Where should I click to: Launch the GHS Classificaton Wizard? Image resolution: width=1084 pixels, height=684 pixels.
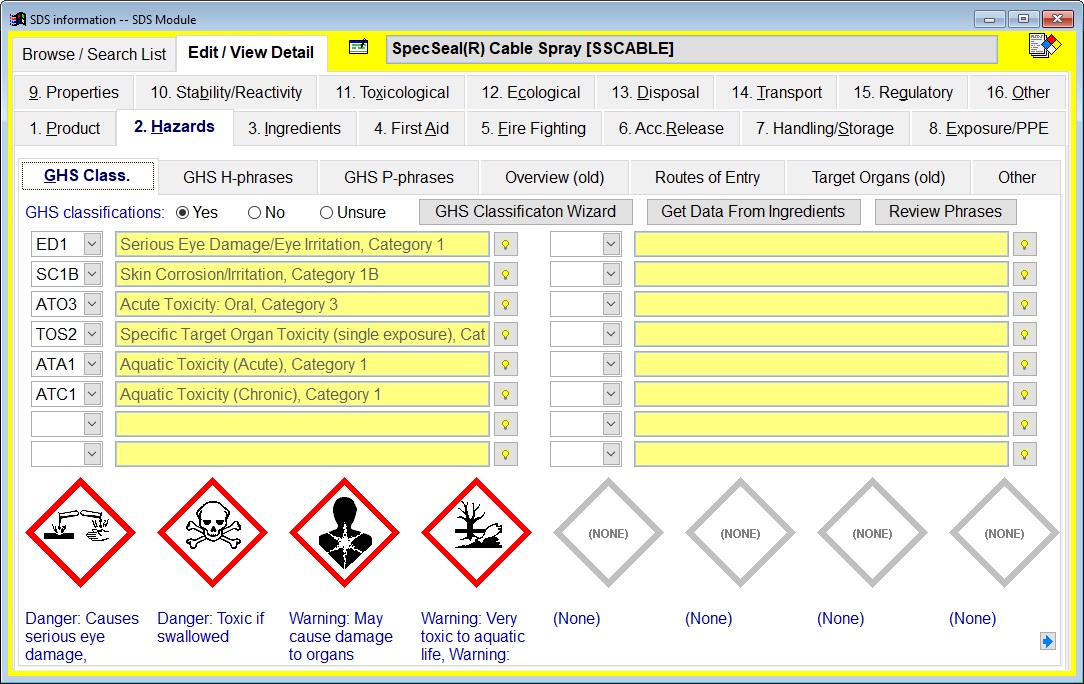click(525, 212)
